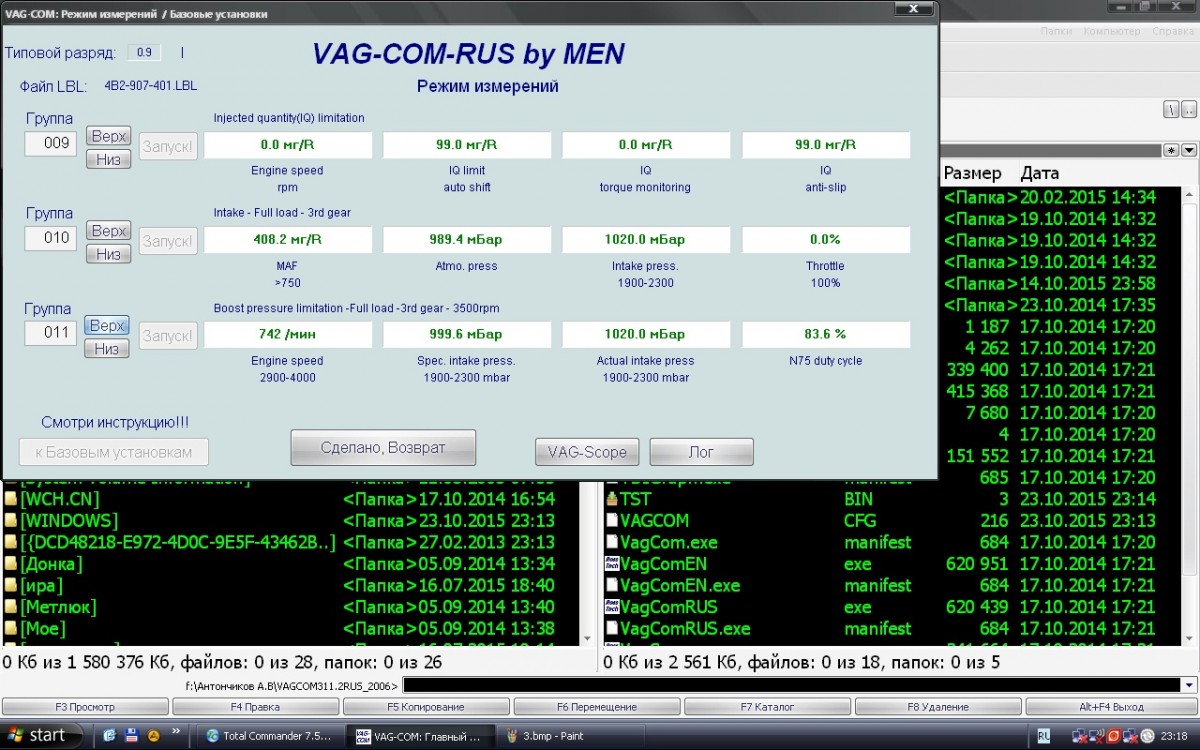Click the Лог button

(x=702, y=452)
